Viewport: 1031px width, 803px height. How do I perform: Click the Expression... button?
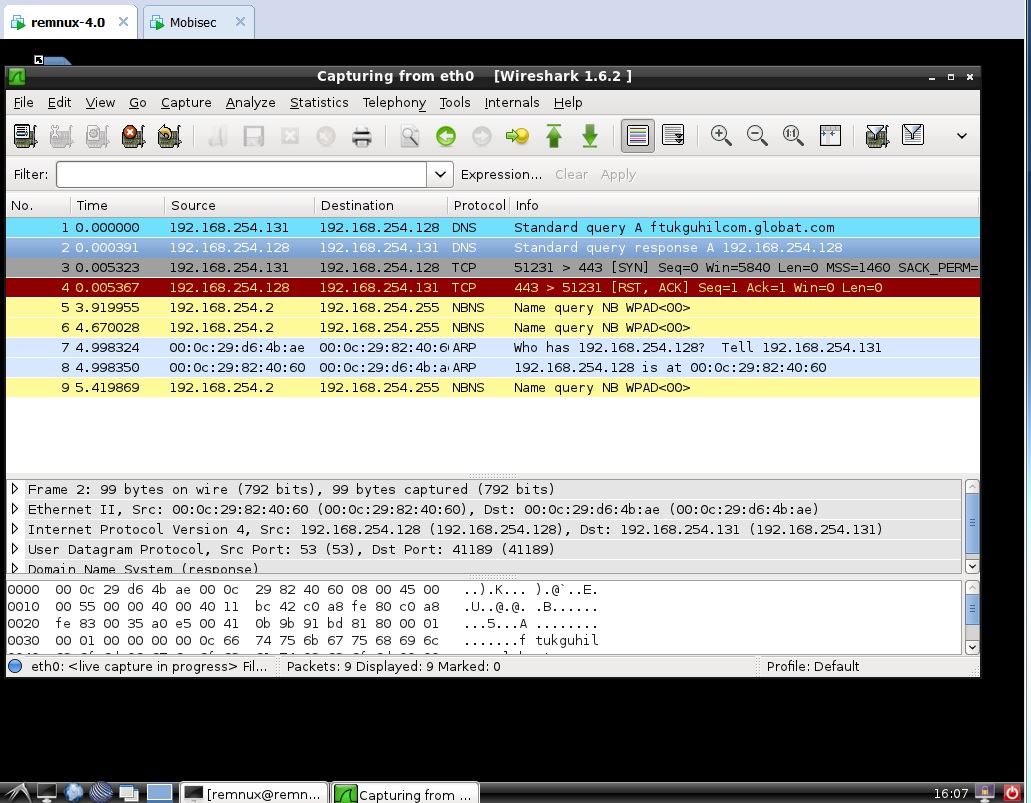coord(501,174)
